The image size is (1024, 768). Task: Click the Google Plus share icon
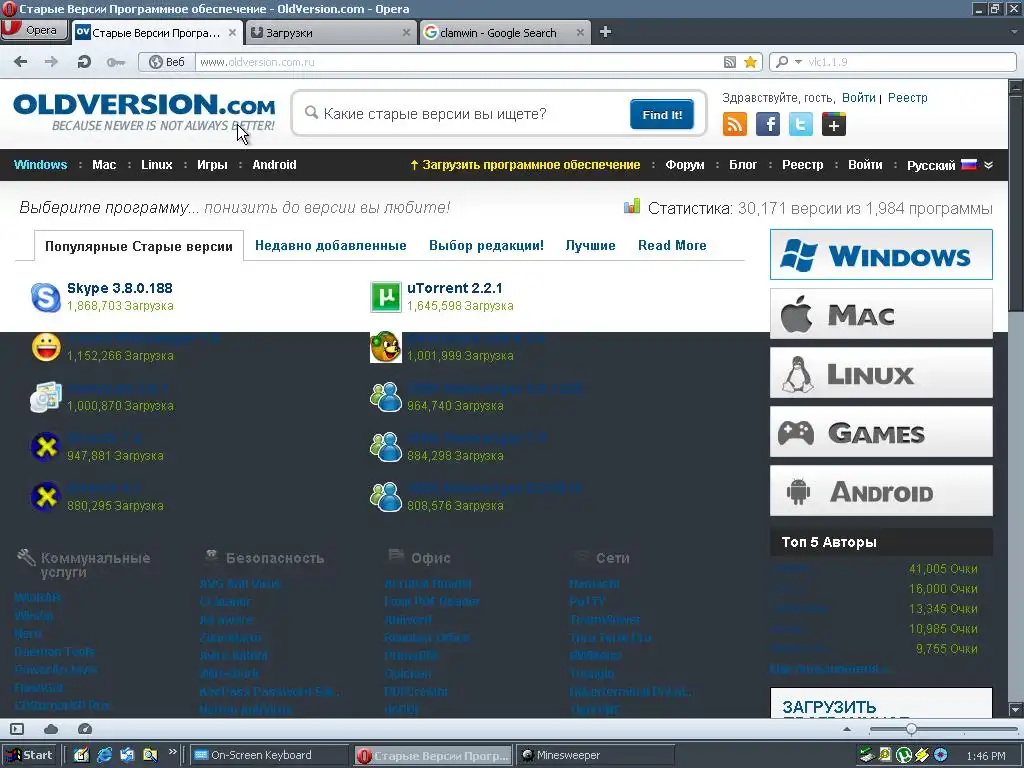click(834, 124)
